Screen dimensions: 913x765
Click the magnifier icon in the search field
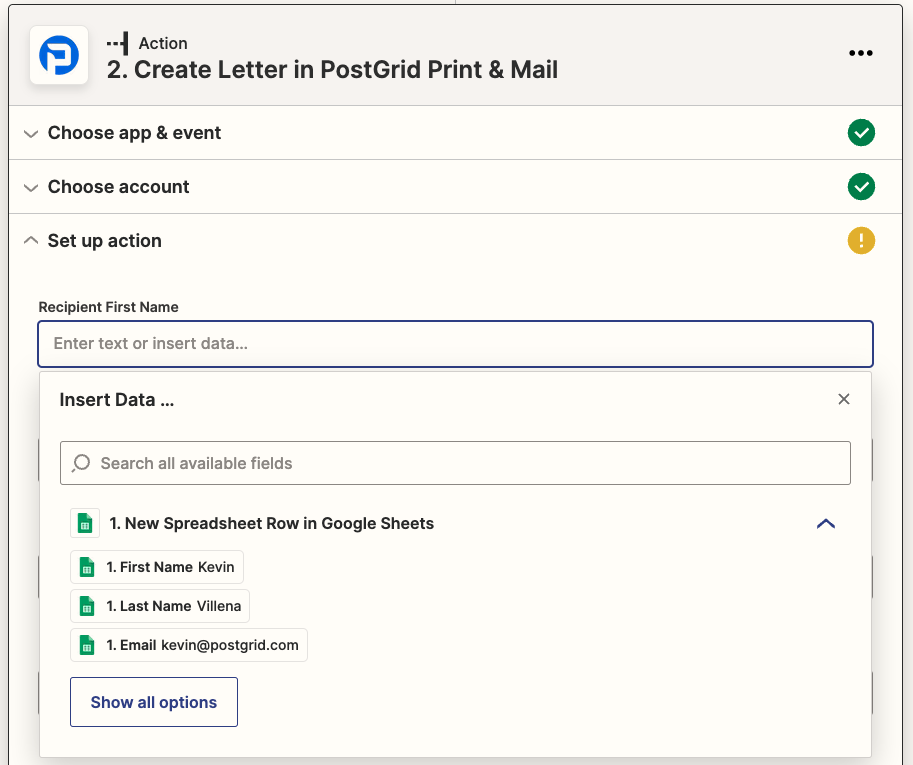pos(82,463)
